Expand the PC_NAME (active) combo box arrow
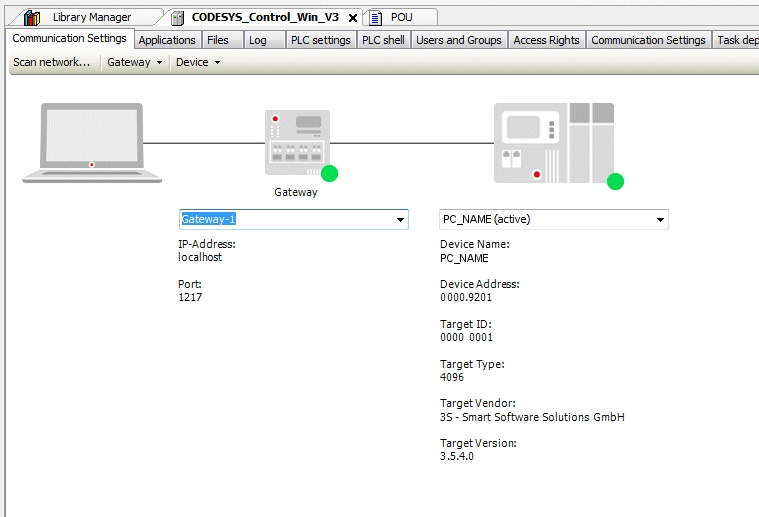759x517 pixels. tap(660, 220)
